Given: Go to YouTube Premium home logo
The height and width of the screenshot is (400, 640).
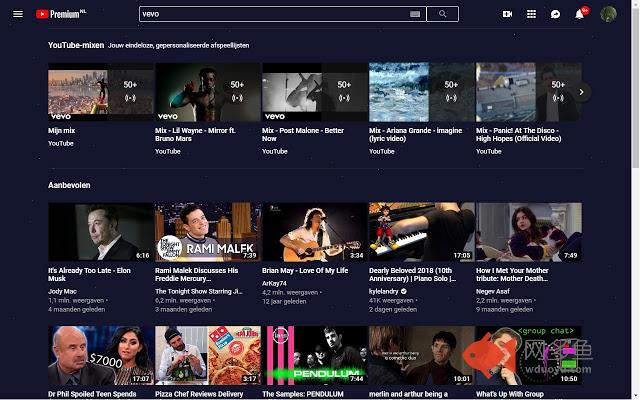Looking at the screenshot, I should [x=61, y=14].
